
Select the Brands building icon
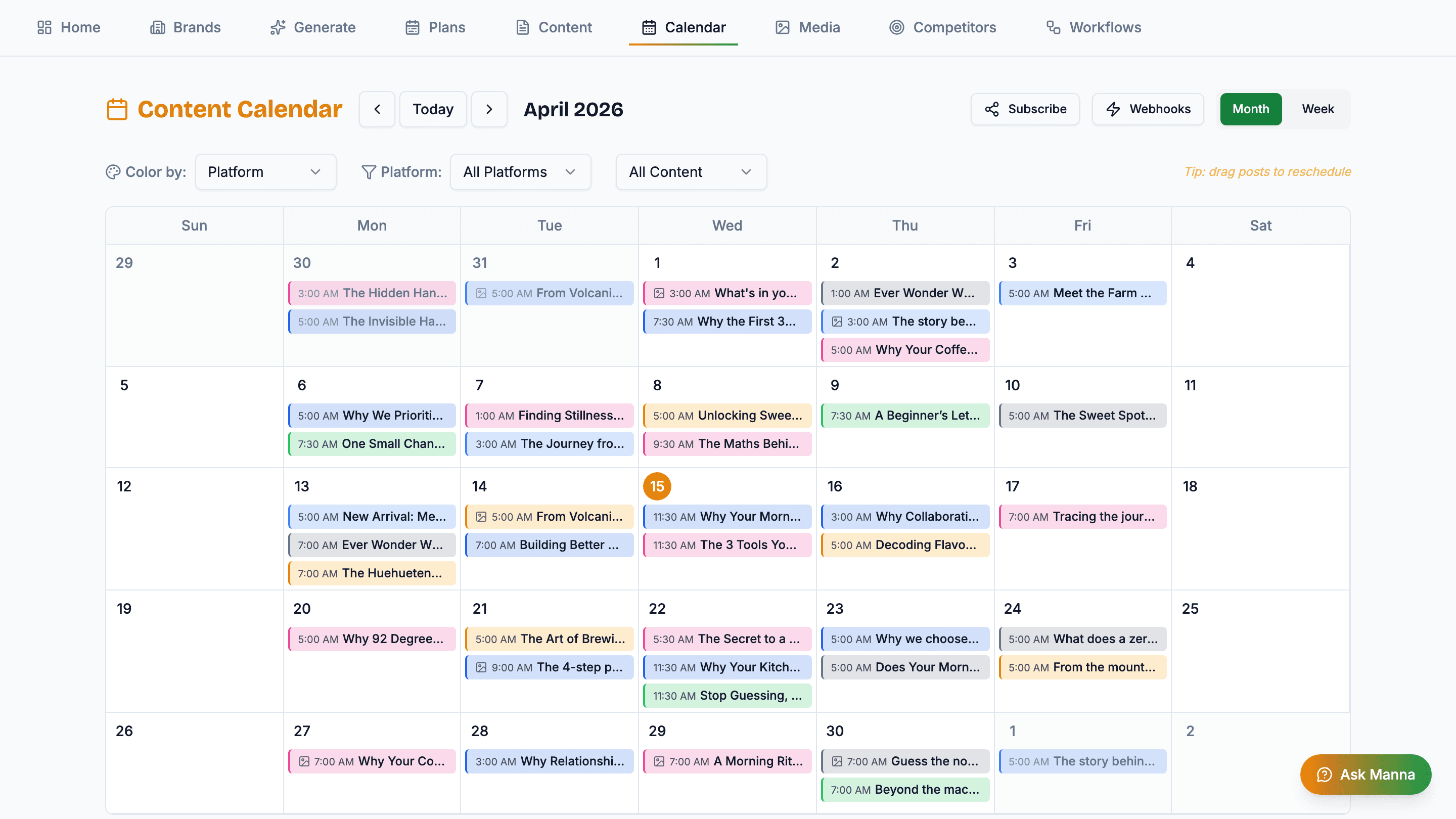click(x=157, y=27)
